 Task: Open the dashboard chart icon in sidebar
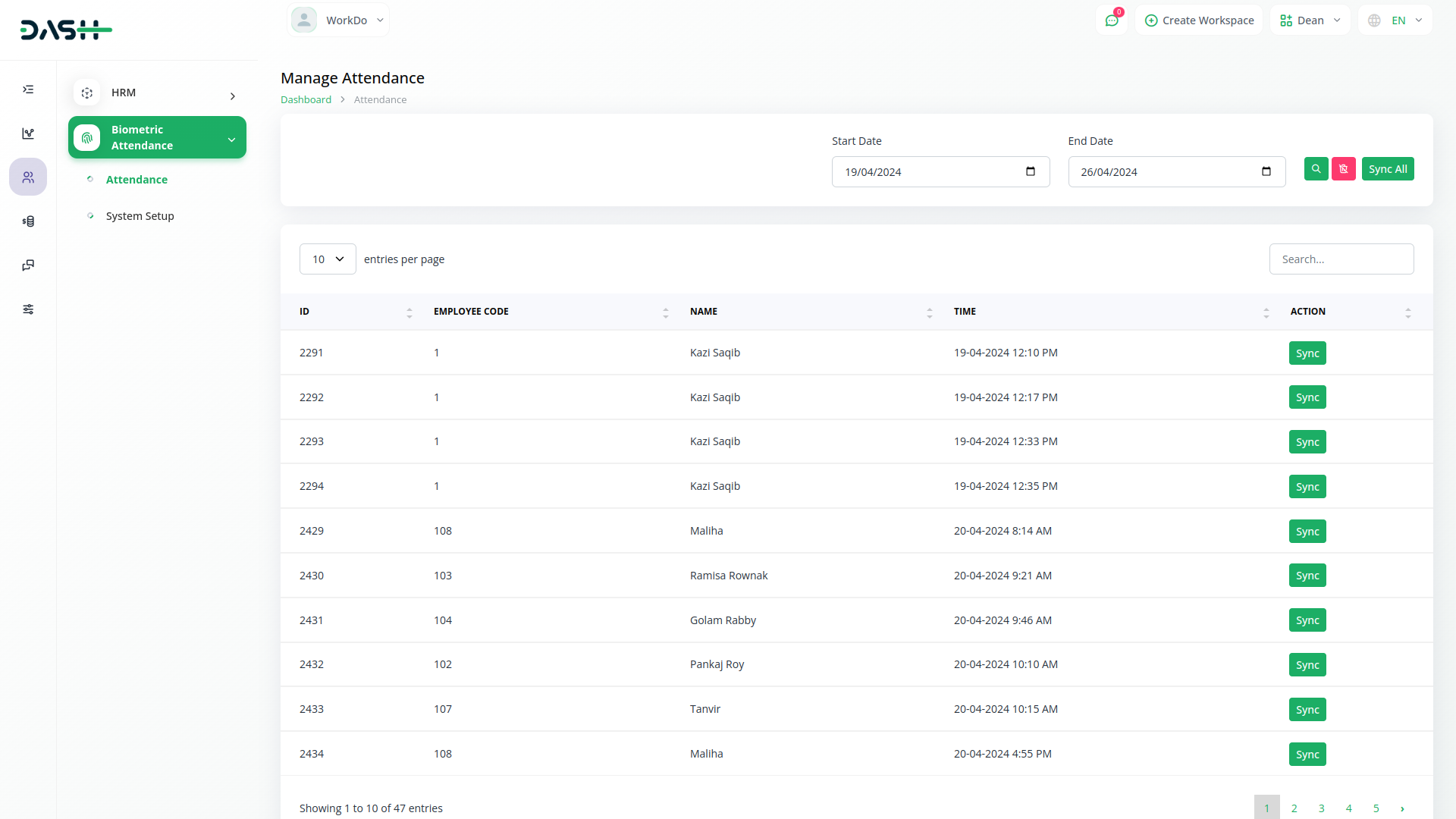[x=28, y=133]
